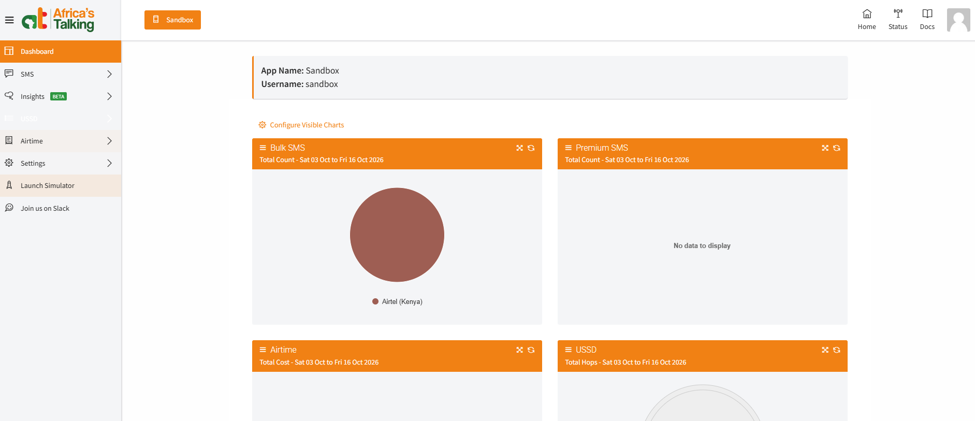Click 'Total Hops' date range text
The height and width of the screenshot is (421, 975).
pyautogui.click(x=626, y=363)
